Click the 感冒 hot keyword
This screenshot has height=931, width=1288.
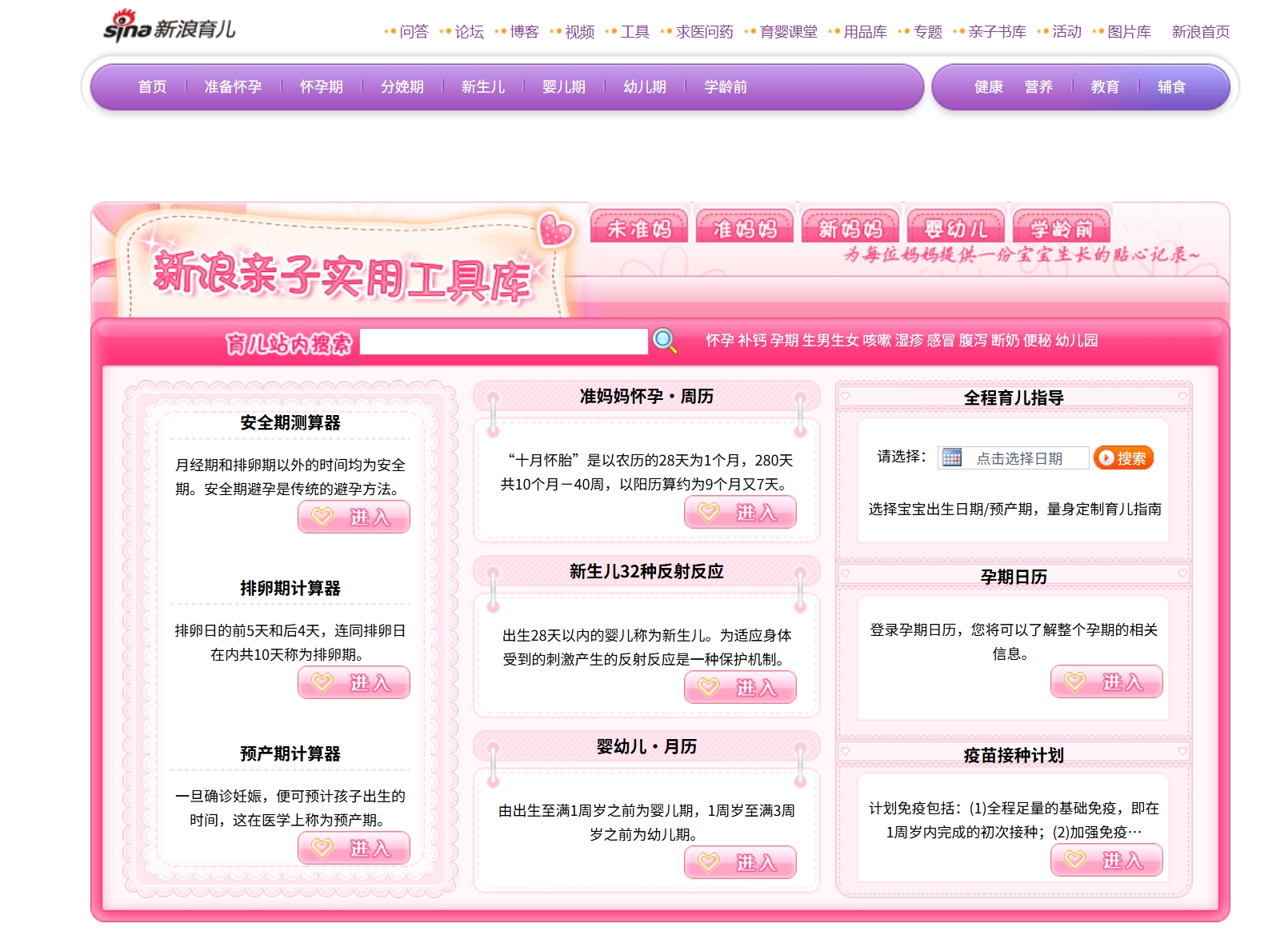click(941, 341)
